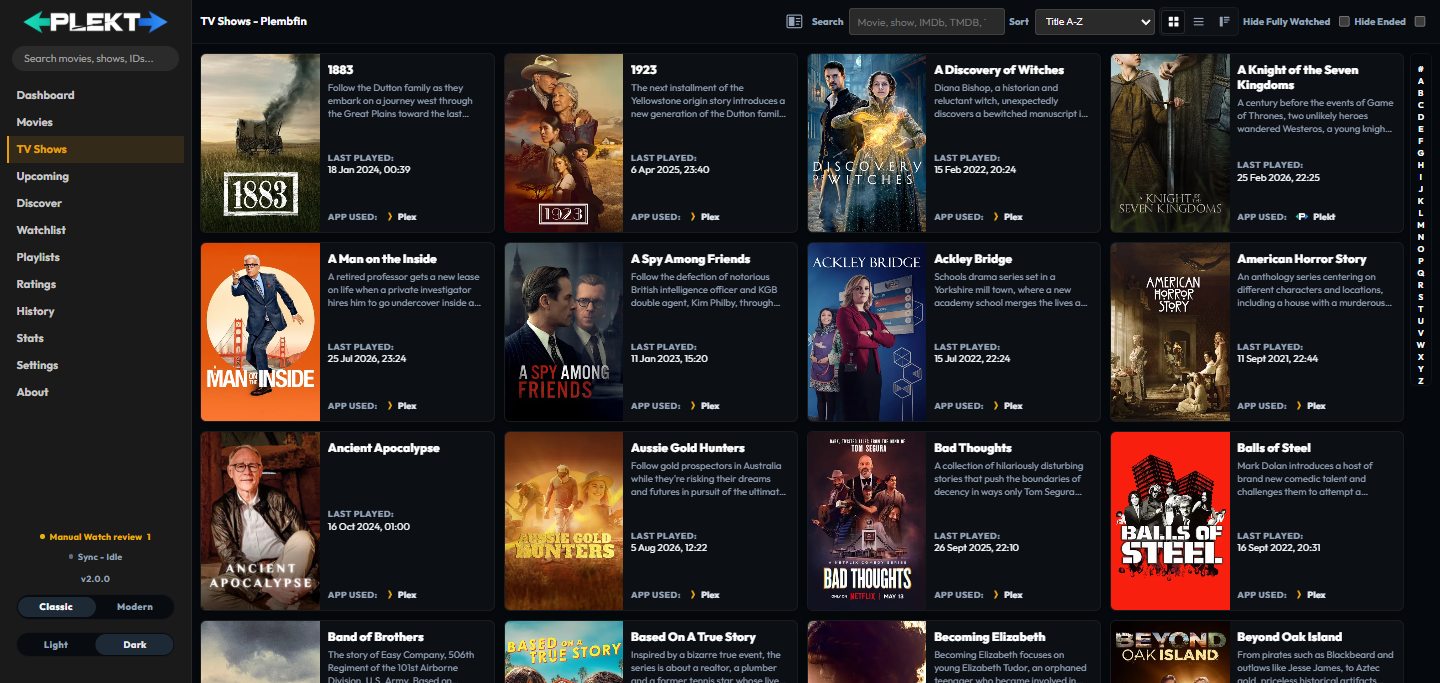The image size is (1440, 683).
Task: Open the Sort dropdown showing Title A-Z
Action: (x=1095, y=21)
